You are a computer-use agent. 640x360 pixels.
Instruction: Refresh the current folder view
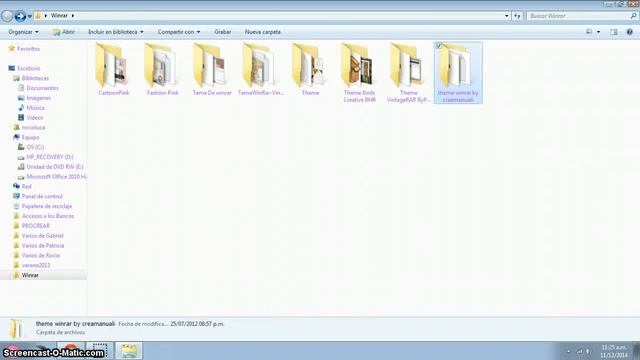[517, 16]
